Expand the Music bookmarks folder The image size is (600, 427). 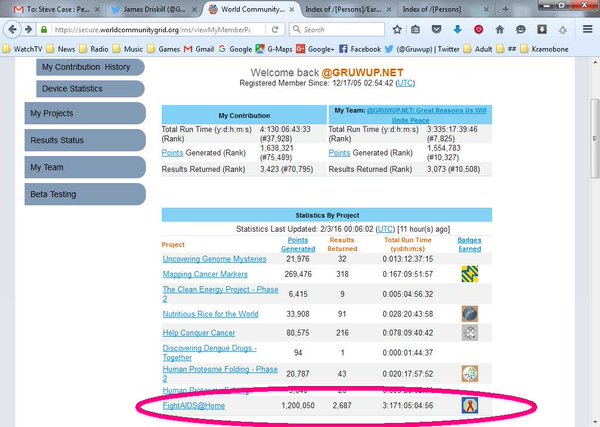point(128,49)
